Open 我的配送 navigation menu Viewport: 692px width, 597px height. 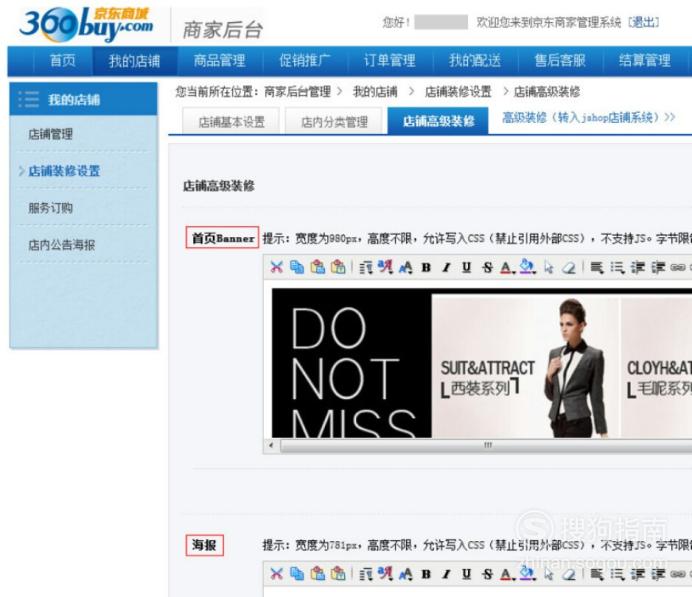click(475, 60)
